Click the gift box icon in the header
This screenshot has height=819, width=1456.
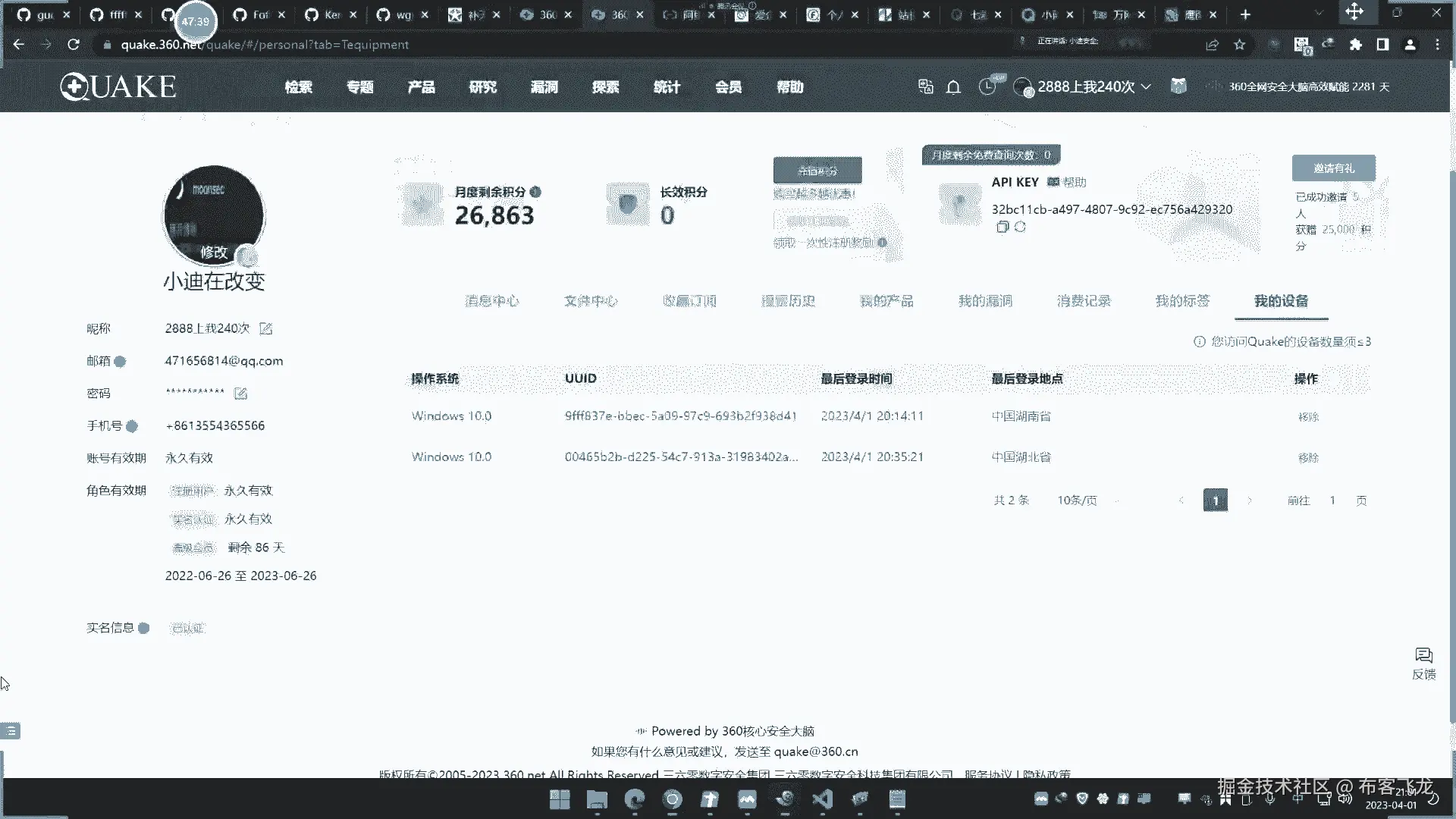coord(1178,86)
